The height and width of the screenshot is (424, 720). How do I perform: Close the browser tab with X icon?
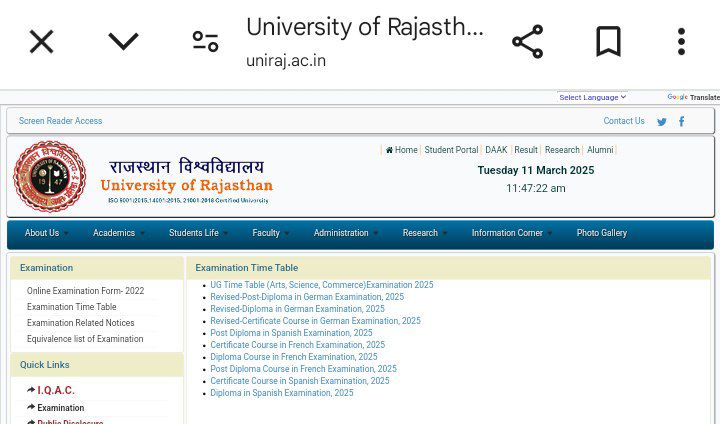(41, 42)
